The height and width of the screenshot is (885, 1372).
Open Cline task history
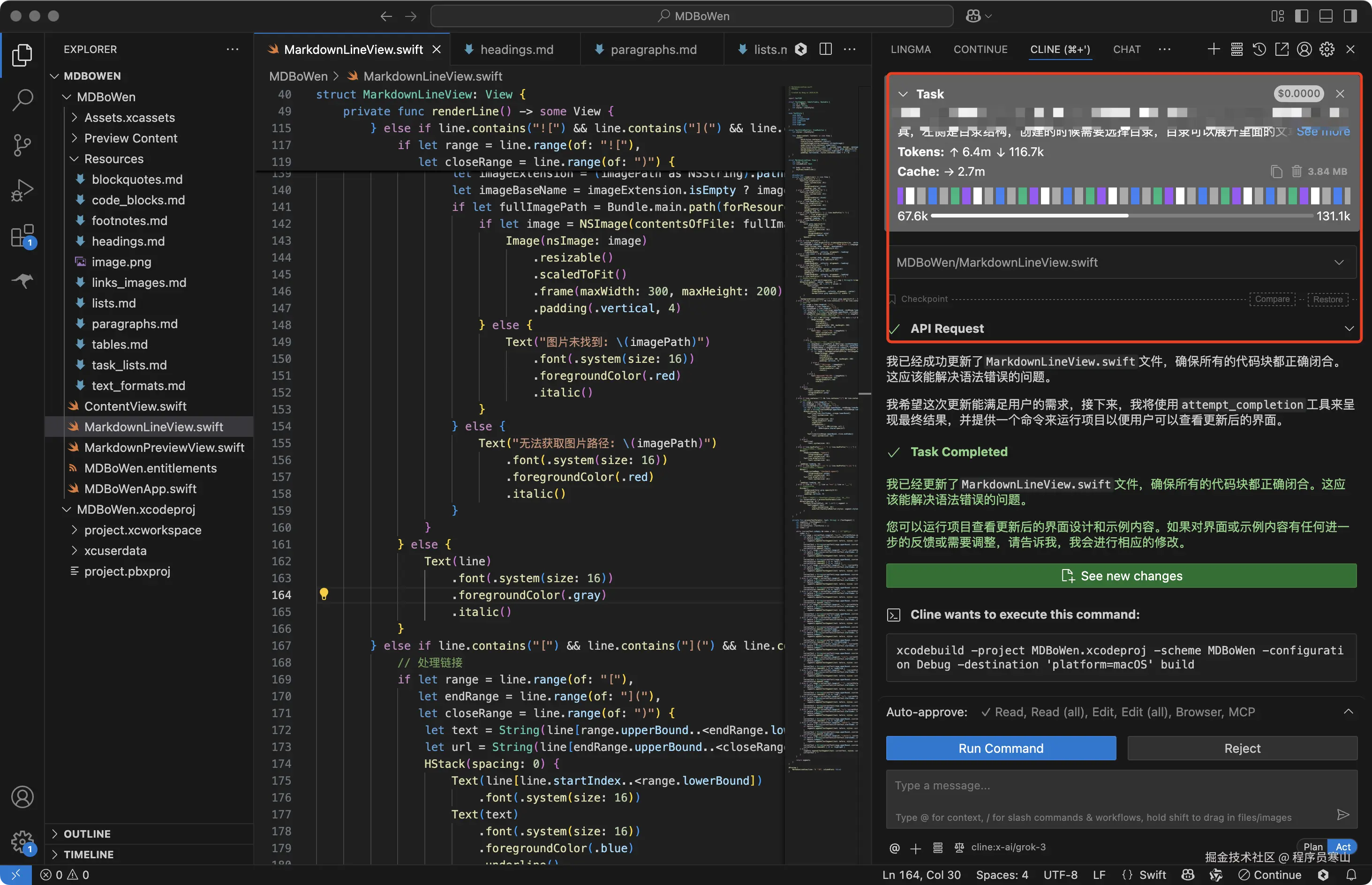click(1259, 49)
